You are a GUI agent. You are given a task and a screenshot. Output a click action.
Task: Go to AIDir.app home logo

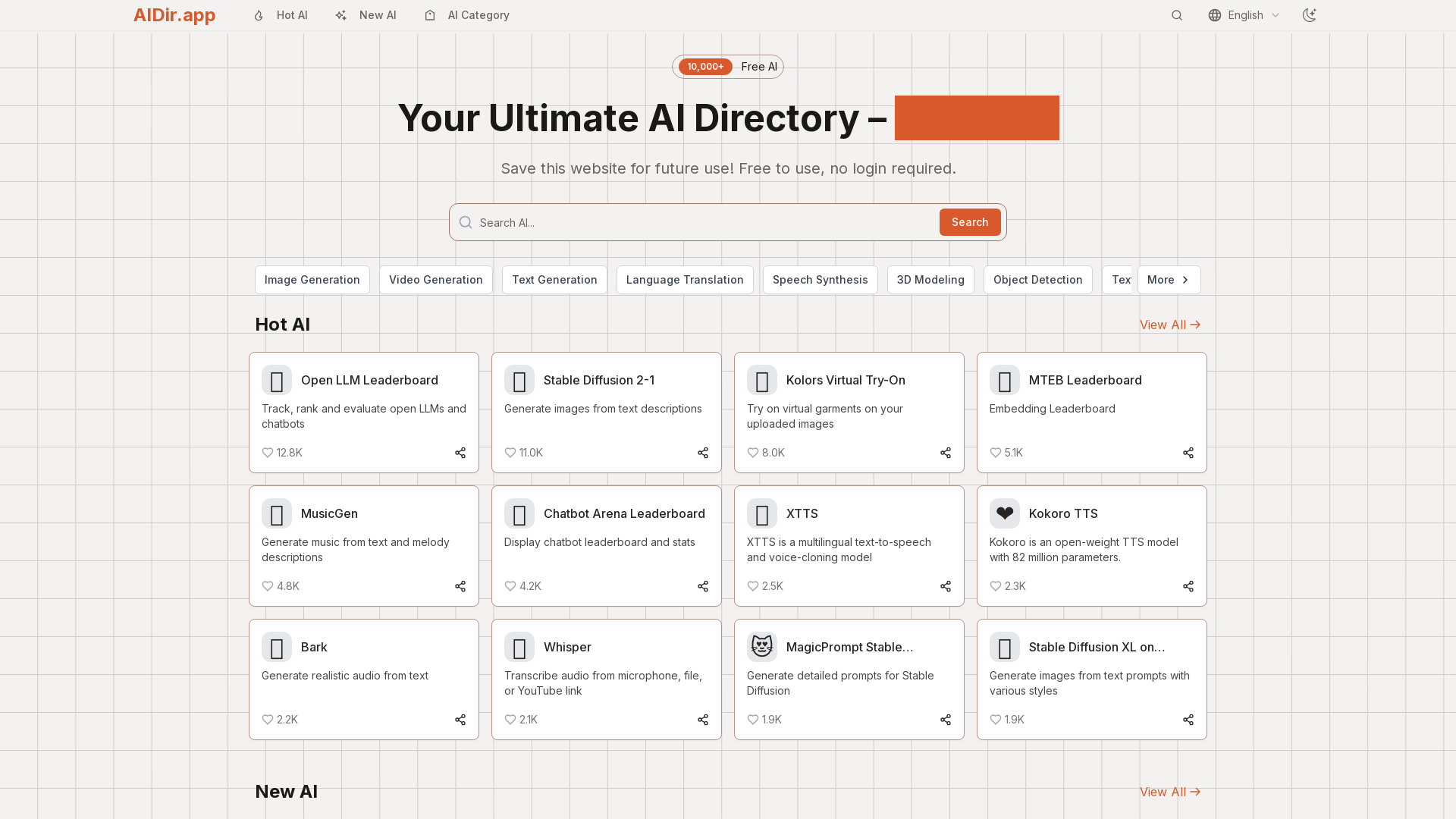pyautogui.click(x=174, y=15)
